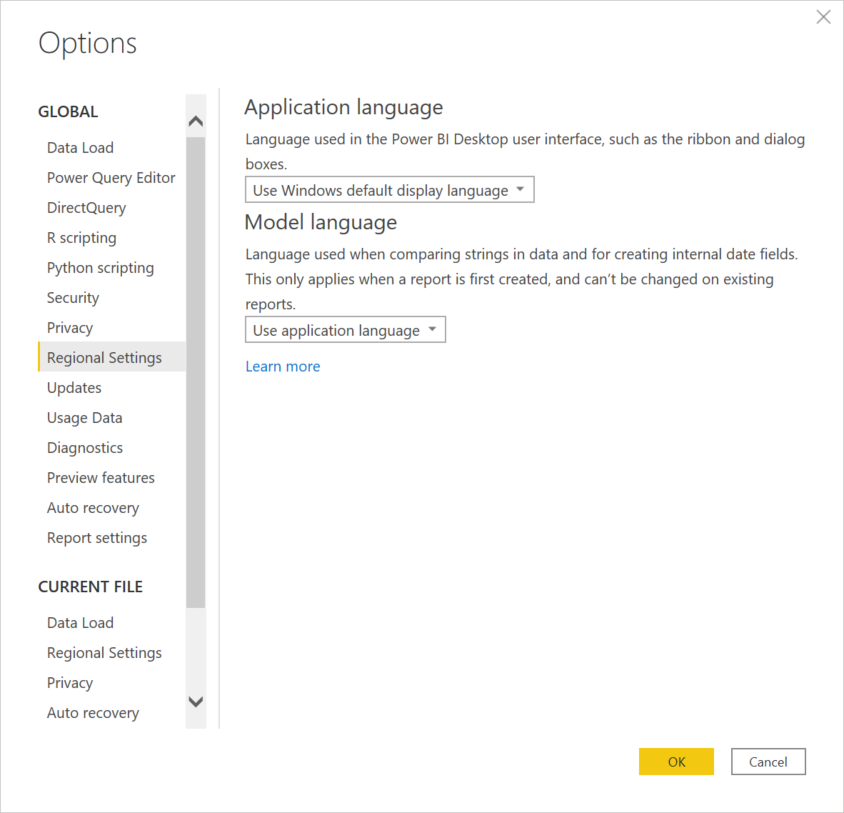Viewport: 844px width, 813px height.
Task: Select Updates in the sidebar
Action: [x=73, y=387]
